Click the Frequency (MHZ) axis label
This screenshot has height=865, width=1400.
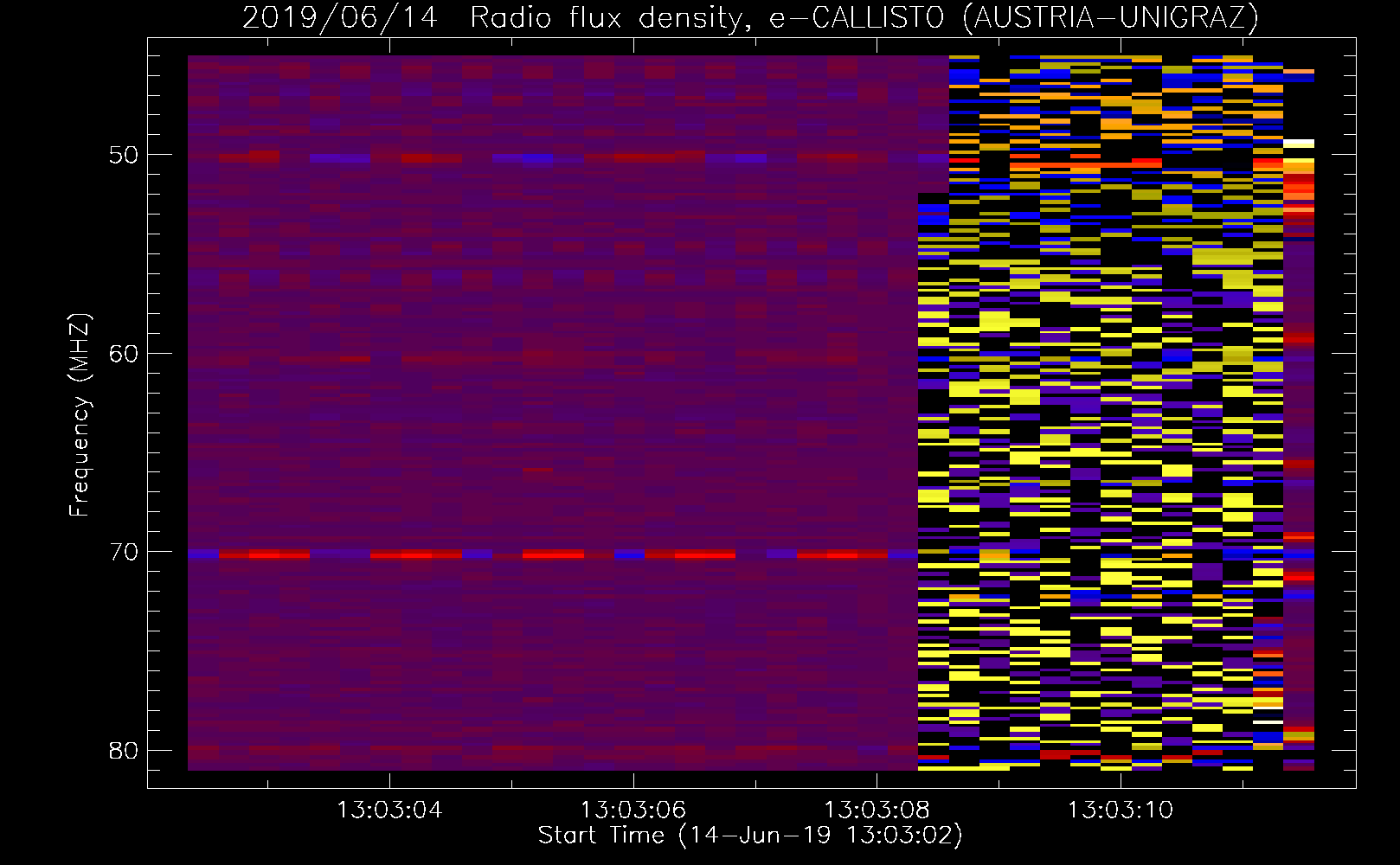click(79, 416)
